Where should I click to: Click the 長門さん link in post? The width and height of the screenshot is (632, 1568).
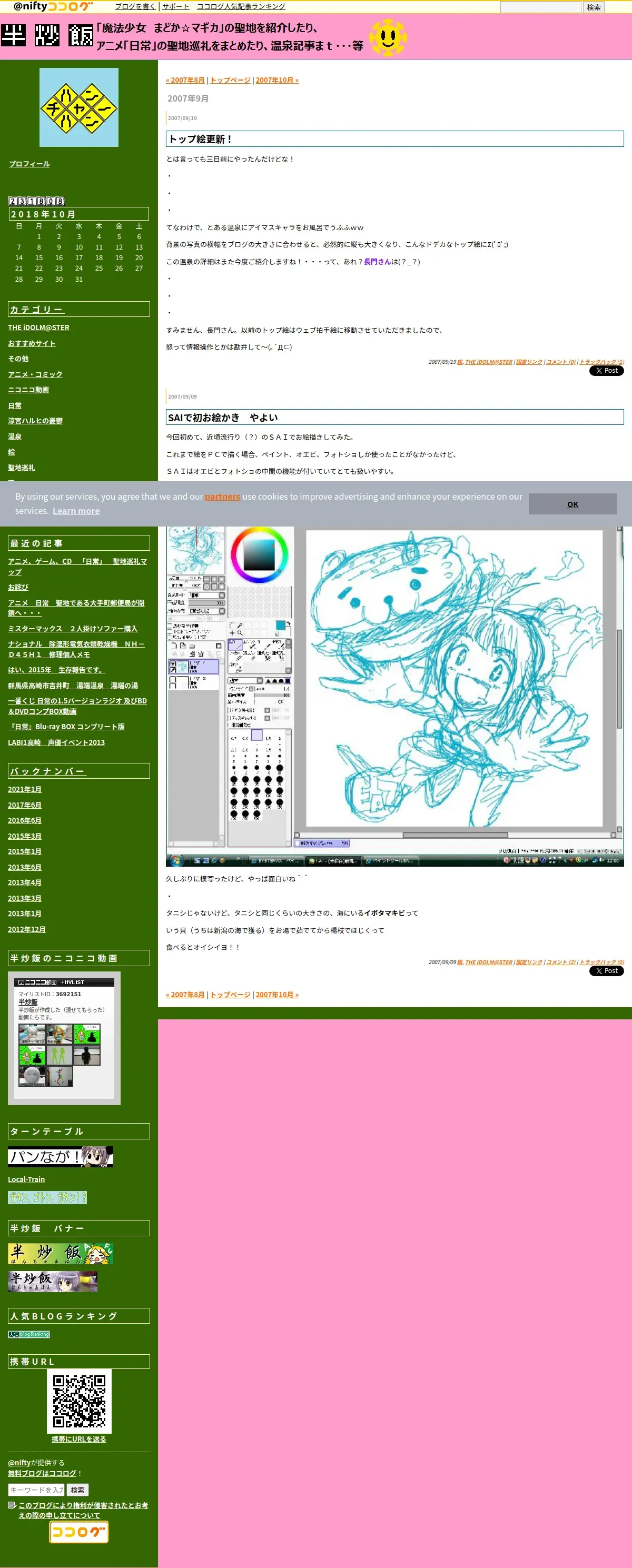pos(377,262)
